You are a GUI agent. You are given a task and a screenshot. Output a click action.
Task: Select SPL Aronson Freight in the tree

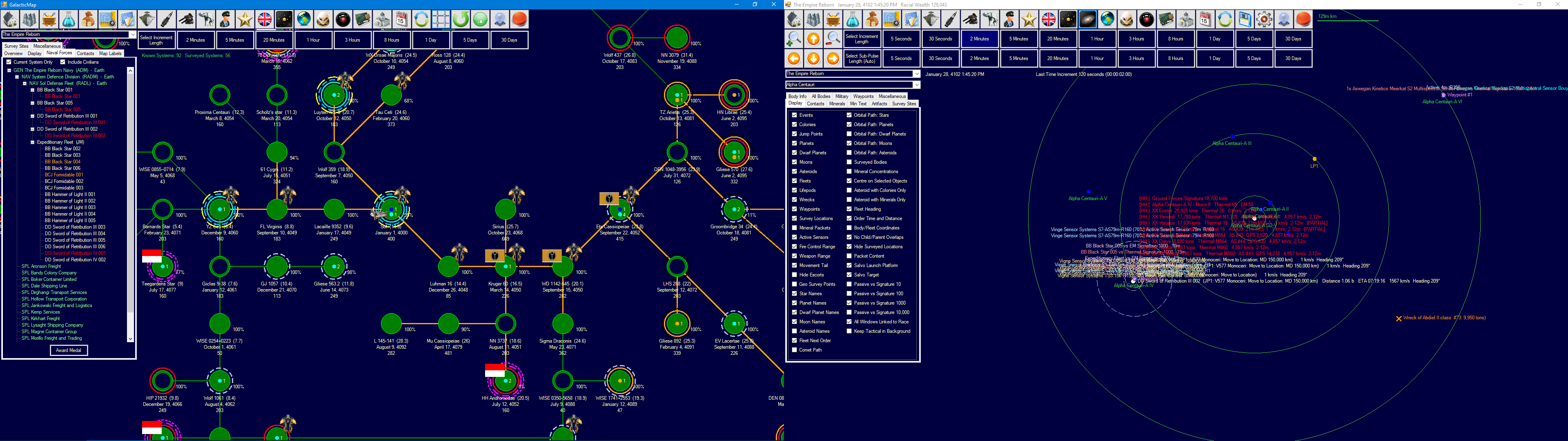pos(41,266)
